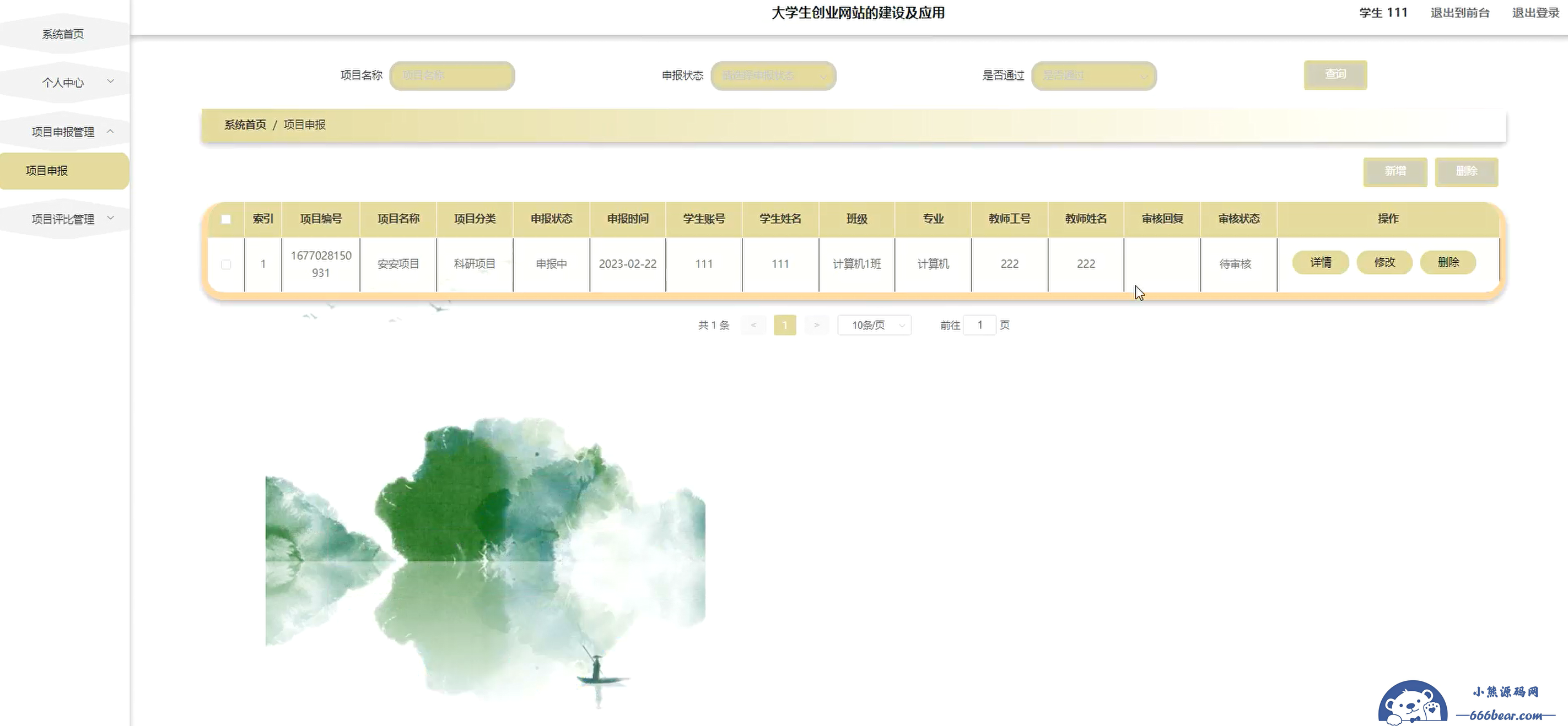
Task: Click the 申报时间 column header
Action: [x=628, y=219]
